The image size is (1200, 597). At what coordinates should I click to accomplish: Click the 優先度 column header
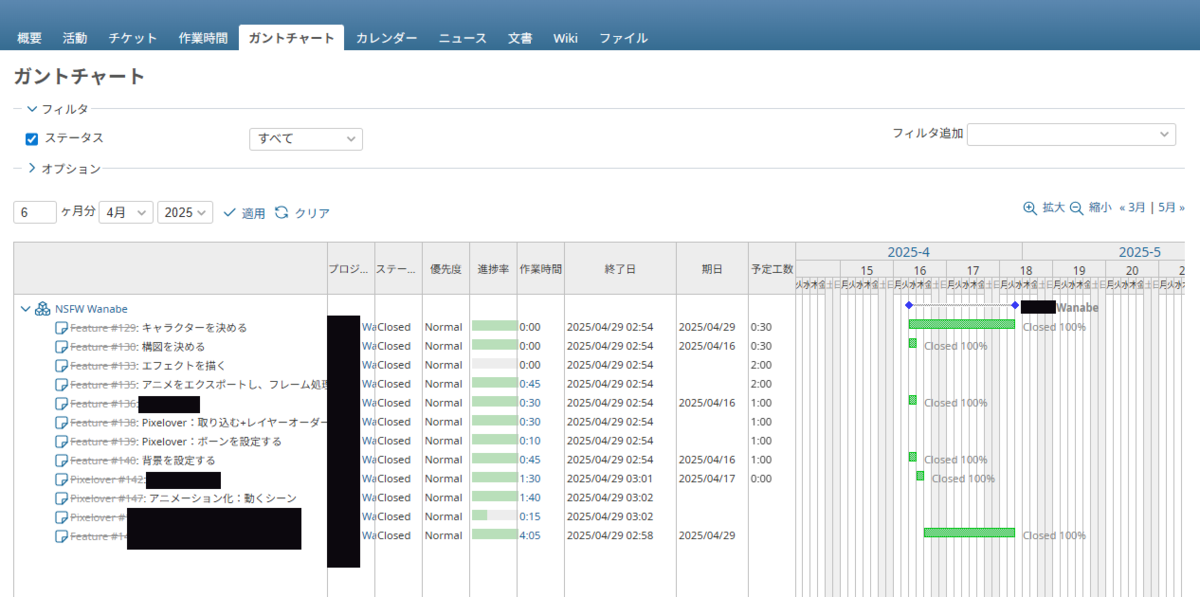coord(446,269)
